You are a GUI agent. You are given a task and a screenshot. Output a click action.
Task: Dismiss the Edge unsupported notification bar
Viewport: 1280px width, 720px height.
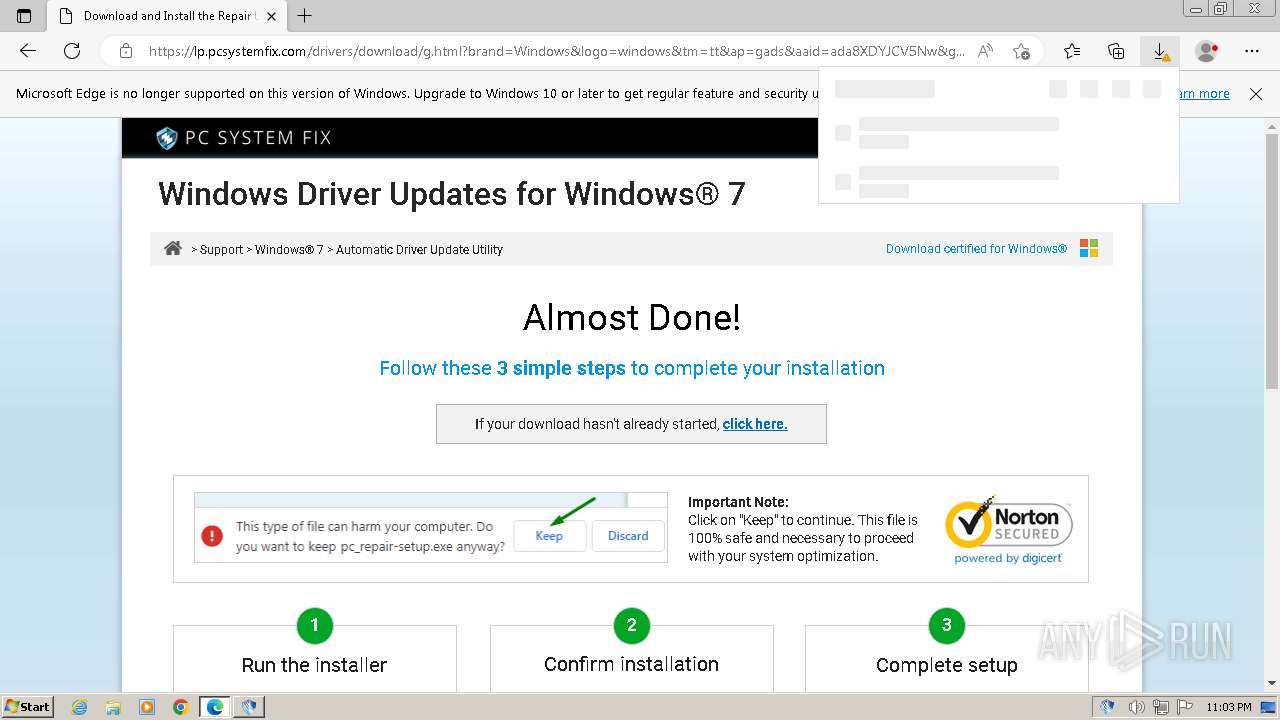1256,94
